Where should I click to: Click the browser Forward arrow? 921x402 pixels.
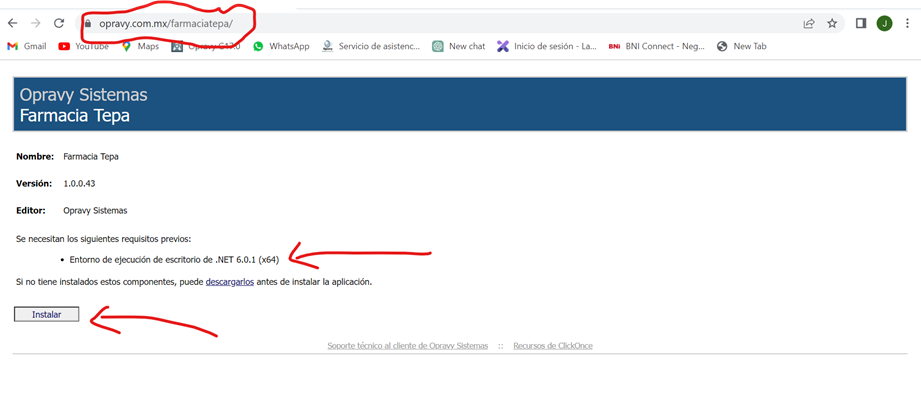pyautogui.click(x=36, y=24)
